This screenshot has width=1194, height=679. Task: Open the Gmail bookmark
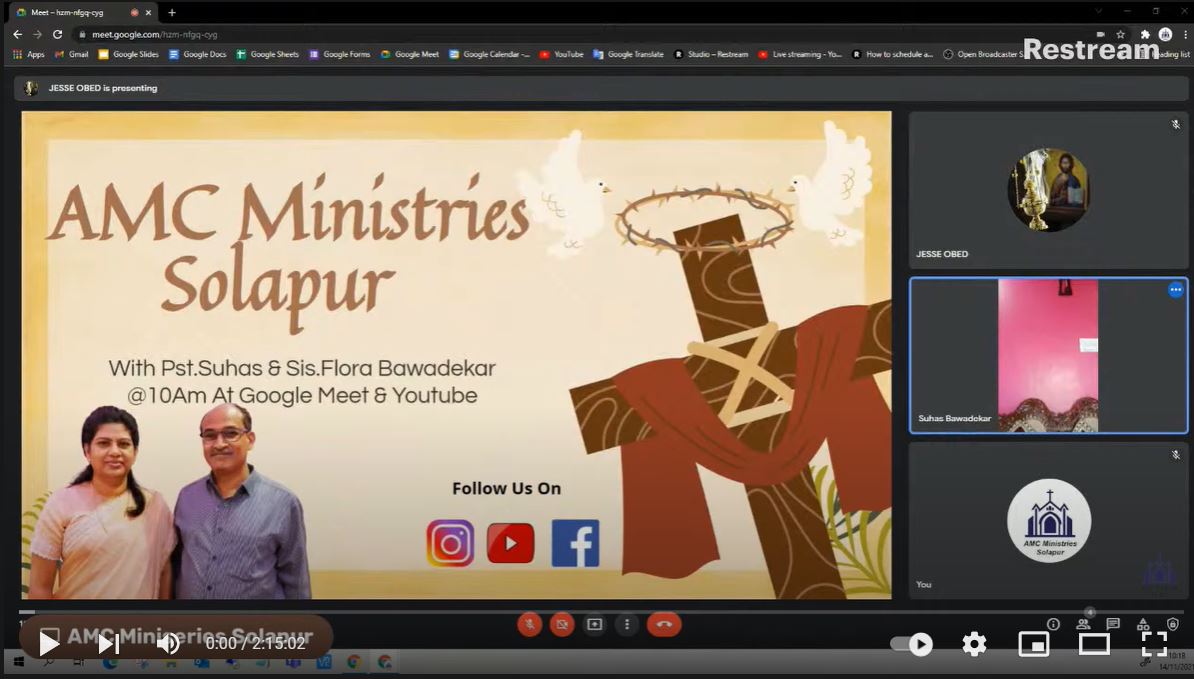pos(72,54)
